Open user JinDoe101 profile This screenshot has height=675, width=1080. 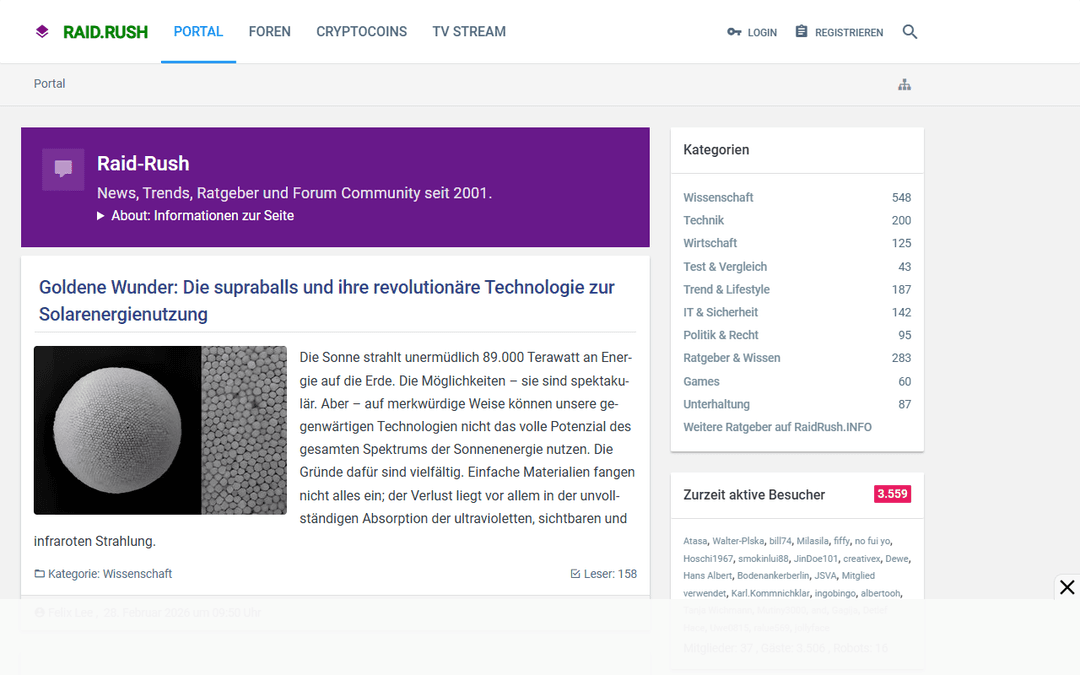816,559
